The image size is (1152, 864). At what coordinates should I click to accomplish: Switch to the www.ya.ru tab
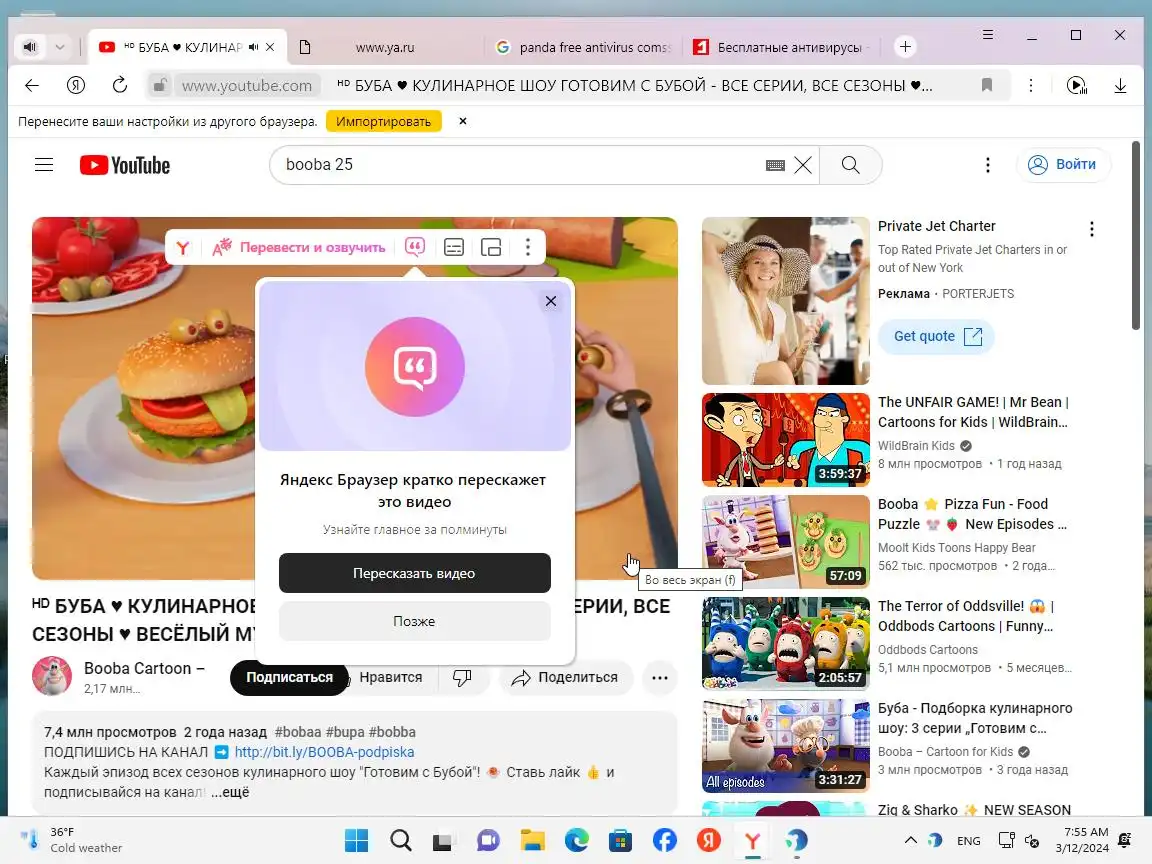point(384,47)
